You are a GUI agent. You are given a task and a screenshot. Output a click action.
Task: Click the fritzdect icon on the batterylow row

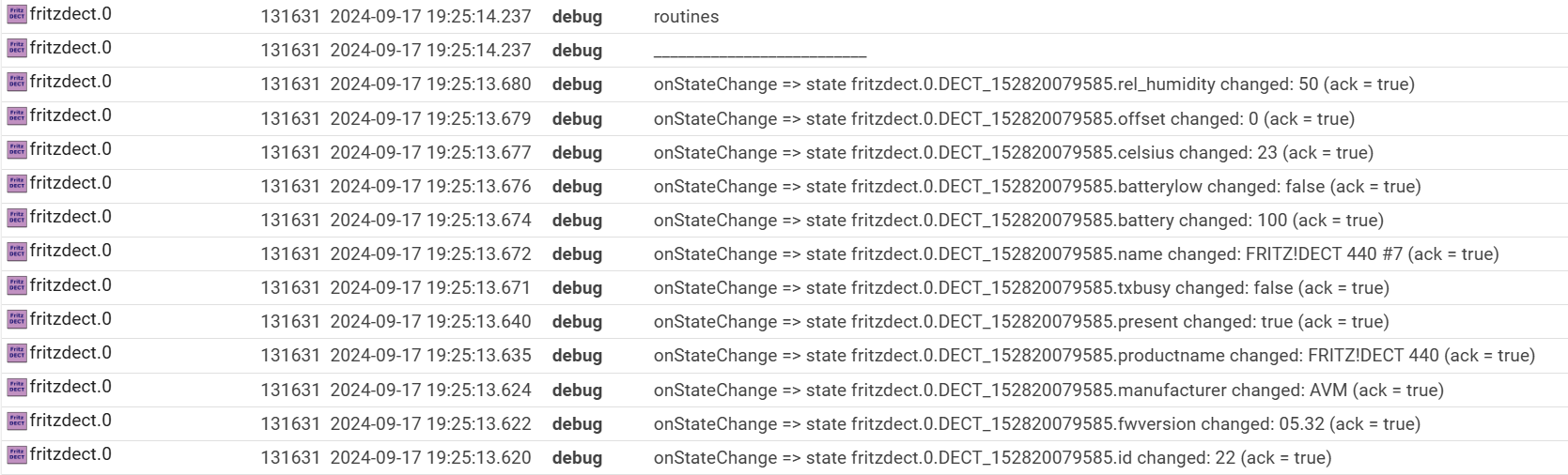pos(16,183)
